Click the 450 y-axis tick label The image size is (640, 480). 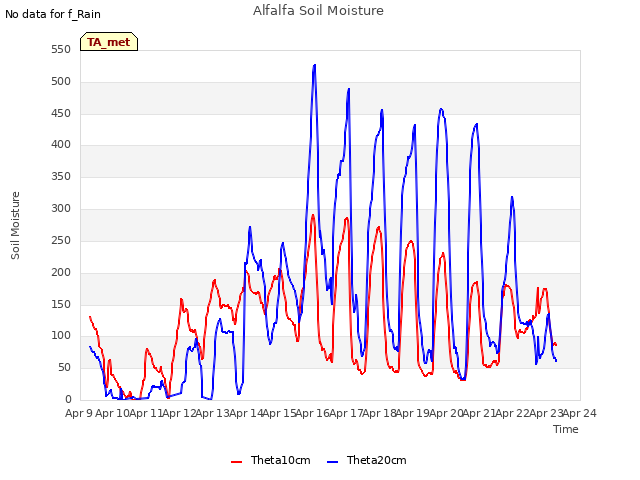[61, 113]
